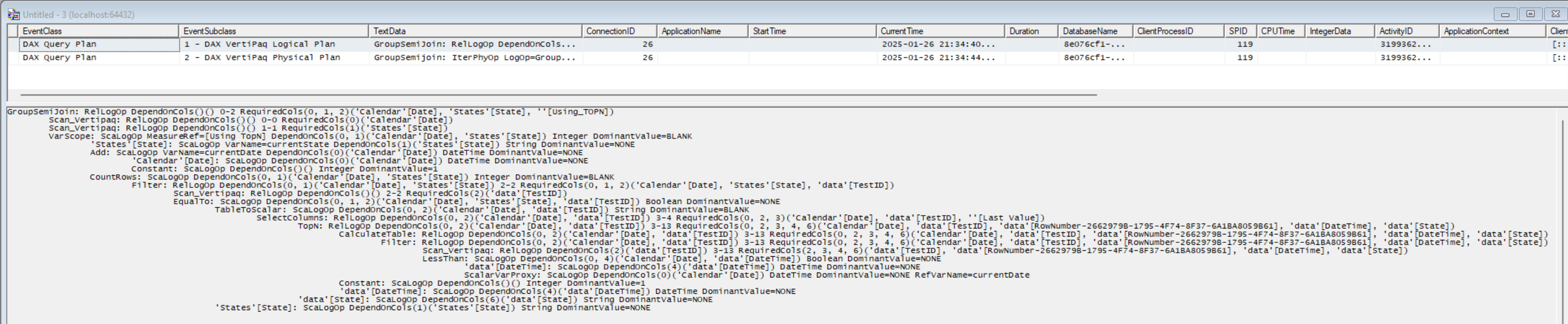This screenshot has width=1568, height=324.
Task: Click the EventSubclass column header
Action: (x=273, y=31)
